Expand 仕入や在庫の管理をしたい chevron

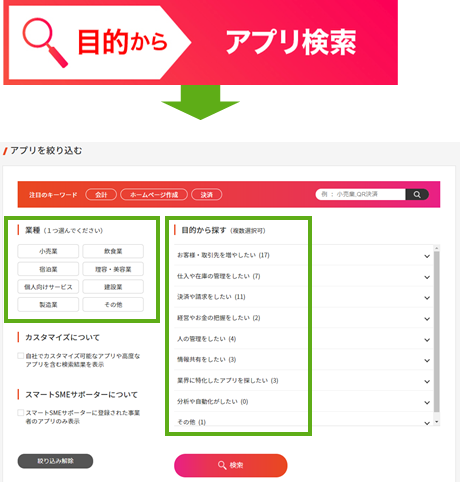[x=427, y=277]
